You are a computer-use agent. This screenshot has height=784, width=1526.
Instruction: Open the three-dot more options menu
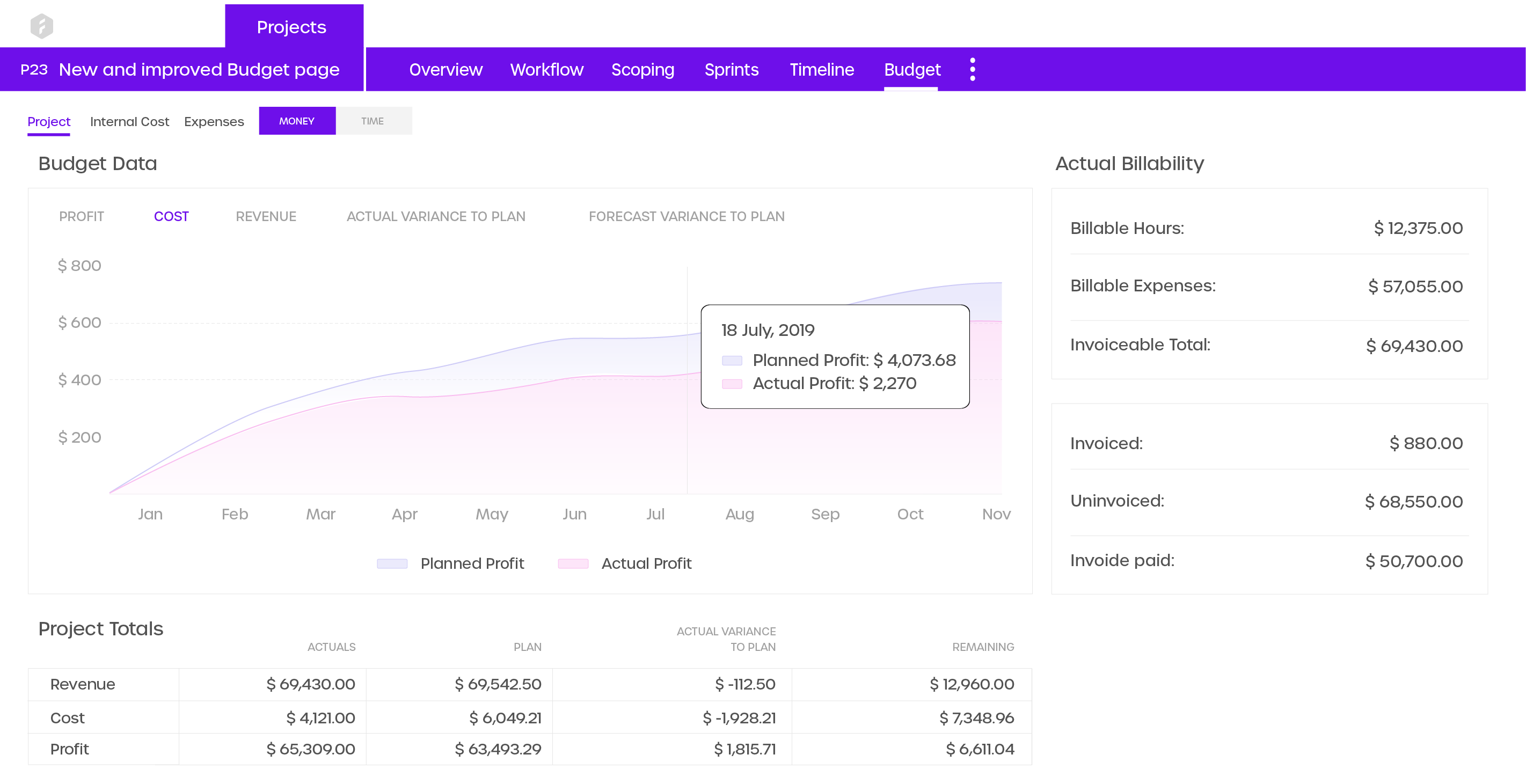point(972,69)
